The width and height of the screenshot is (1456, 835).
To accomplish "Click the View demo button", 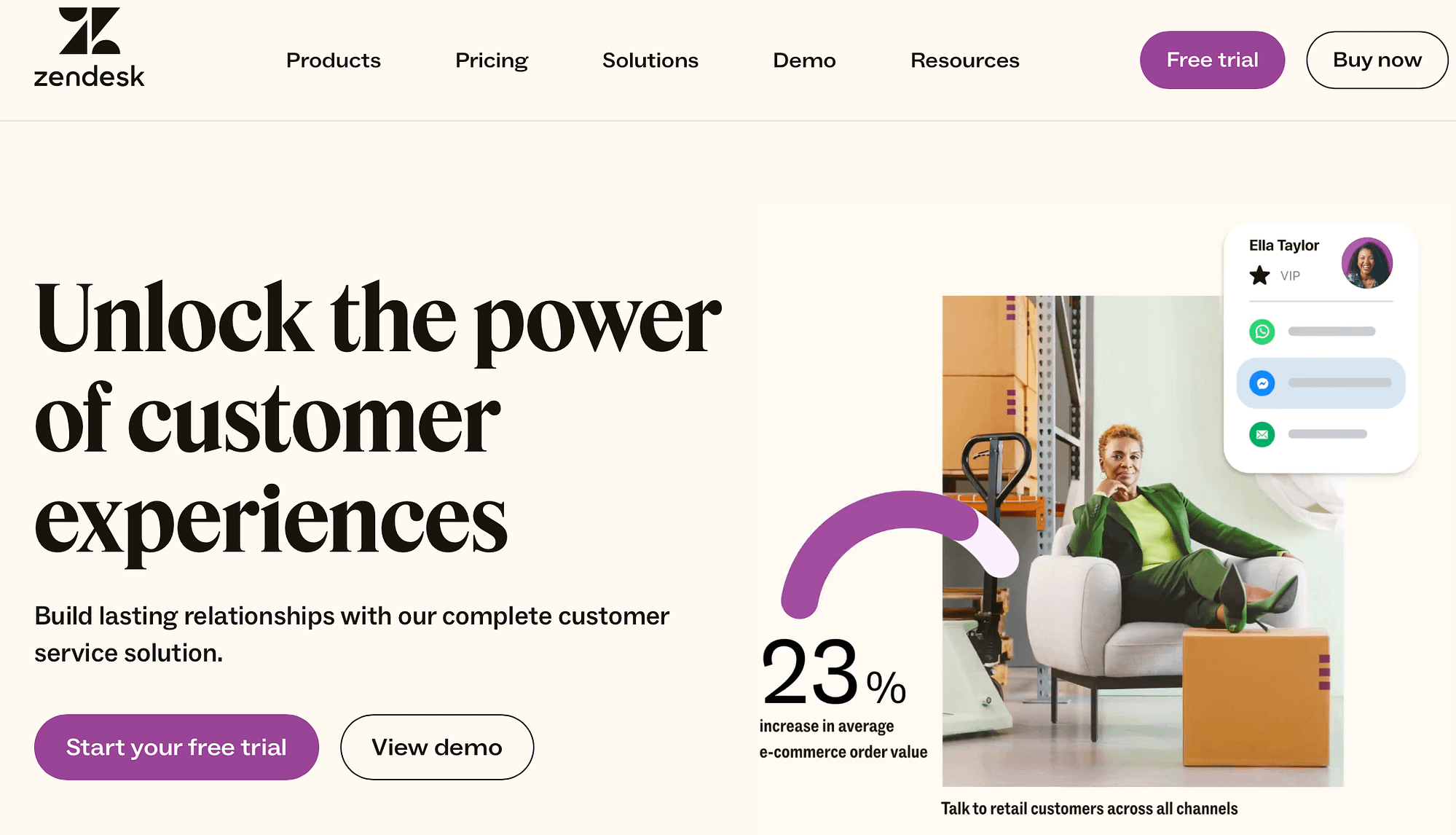I will tap(437, 747).
